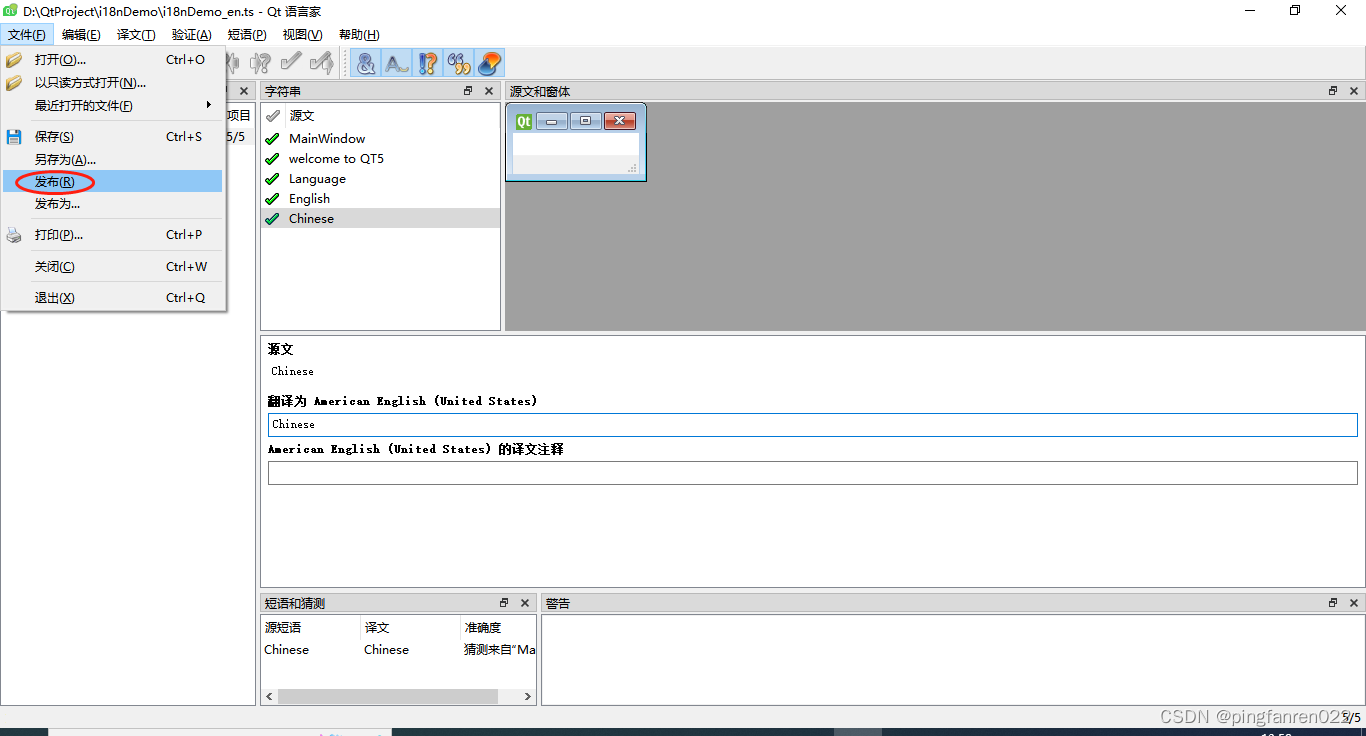Choose 发布(R) to release translation

(113, 181)
